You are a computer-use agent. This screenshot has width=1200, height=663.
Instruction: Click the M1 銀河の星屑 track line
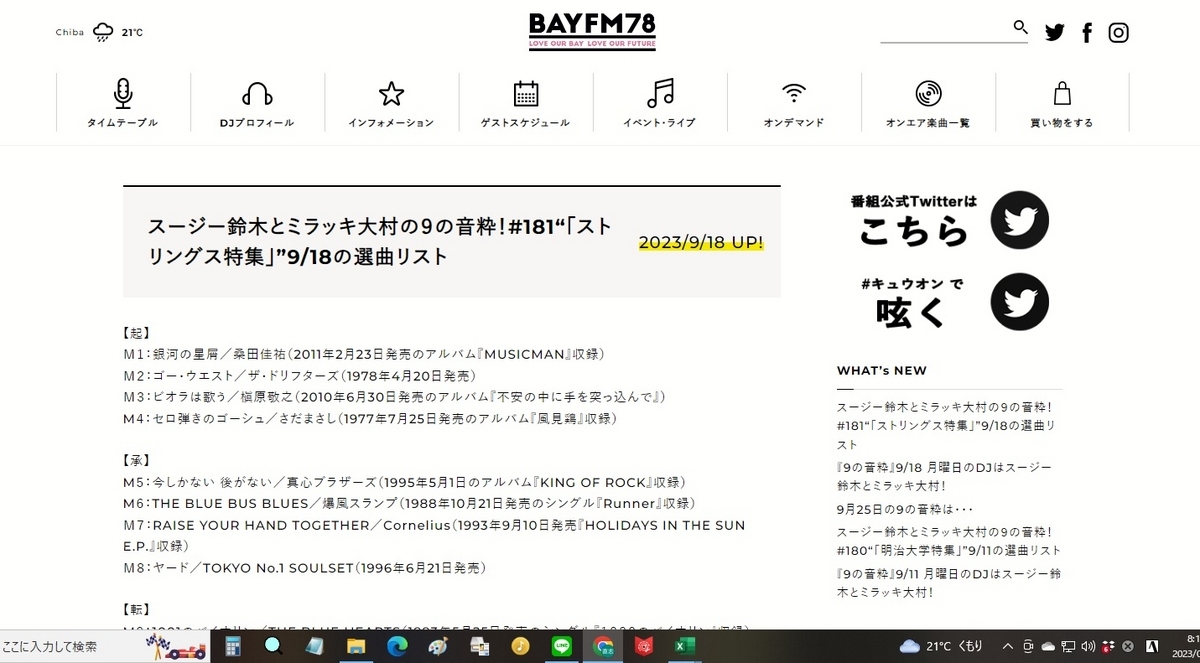[x=363, y=354]
